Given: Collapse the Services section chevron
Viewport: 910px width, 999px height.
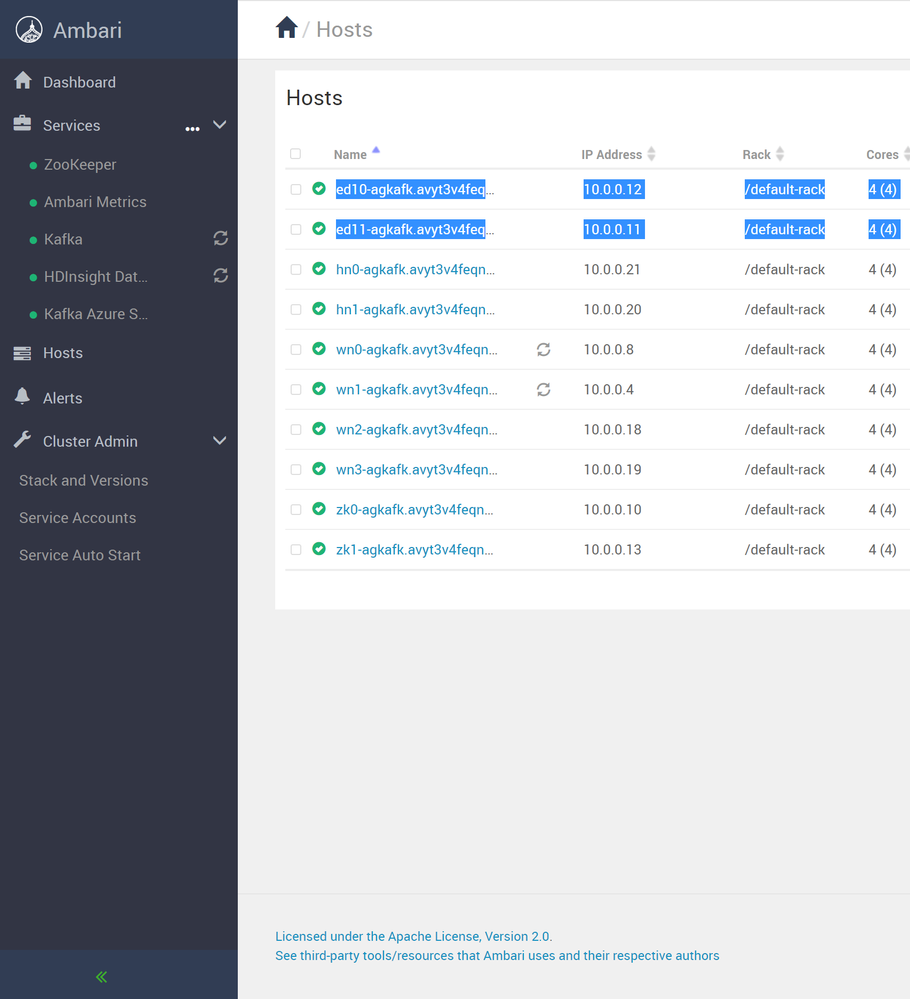Looking at the screenshot, I should point(219,125).
